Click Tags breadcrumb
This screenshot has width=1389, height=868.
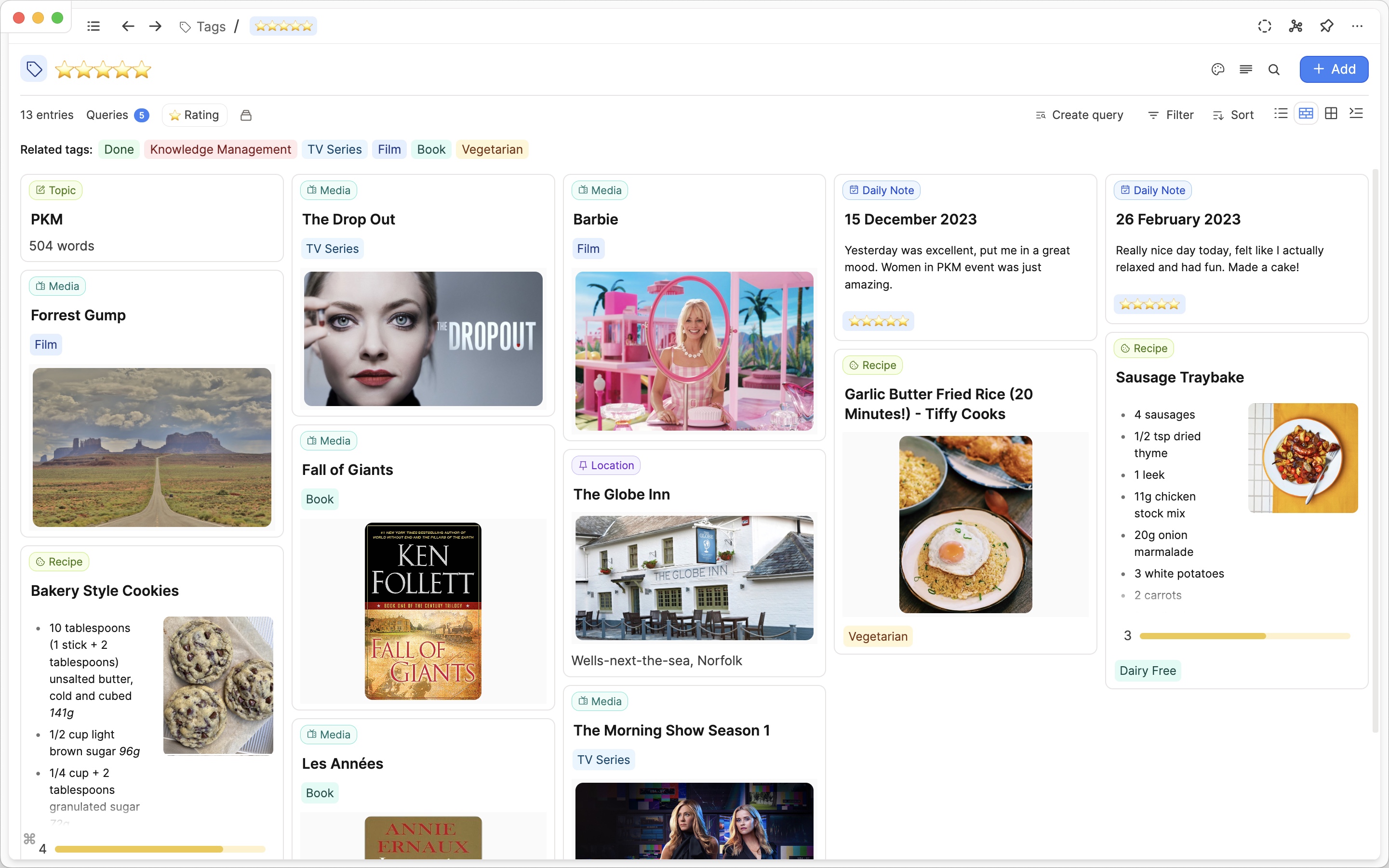203,26
